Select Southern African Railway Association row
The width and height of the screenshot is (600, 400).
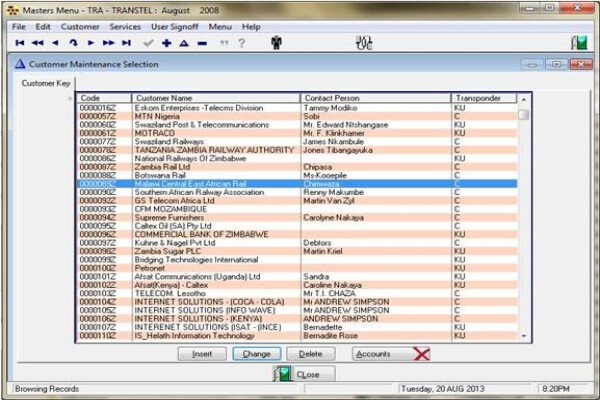coord(297,192)
